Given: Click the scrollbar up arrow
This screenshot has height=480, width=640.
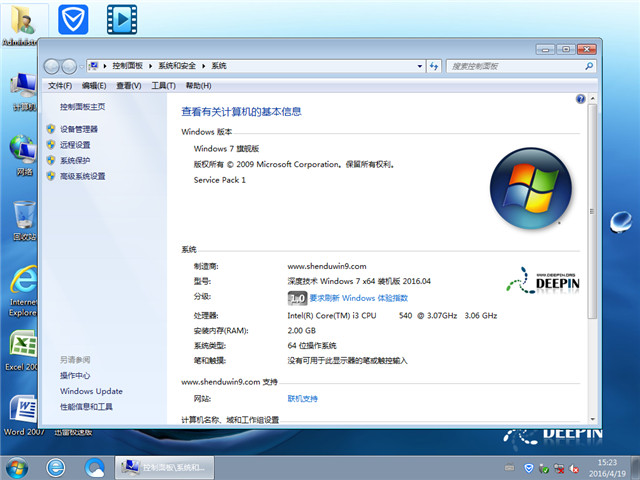Looking at the screenshot, I should coord(592,99).
